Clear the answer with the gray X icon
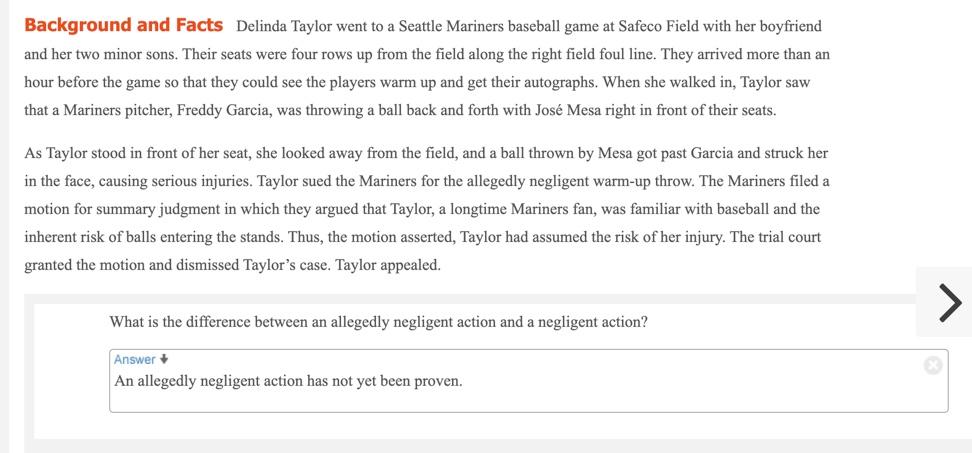Viewport: 972px width, 453px height. coord(932,366)
